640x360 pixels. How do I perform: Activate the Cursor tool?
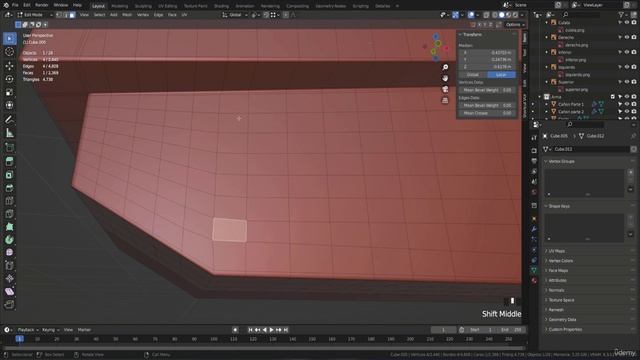[x=9, y=52]
